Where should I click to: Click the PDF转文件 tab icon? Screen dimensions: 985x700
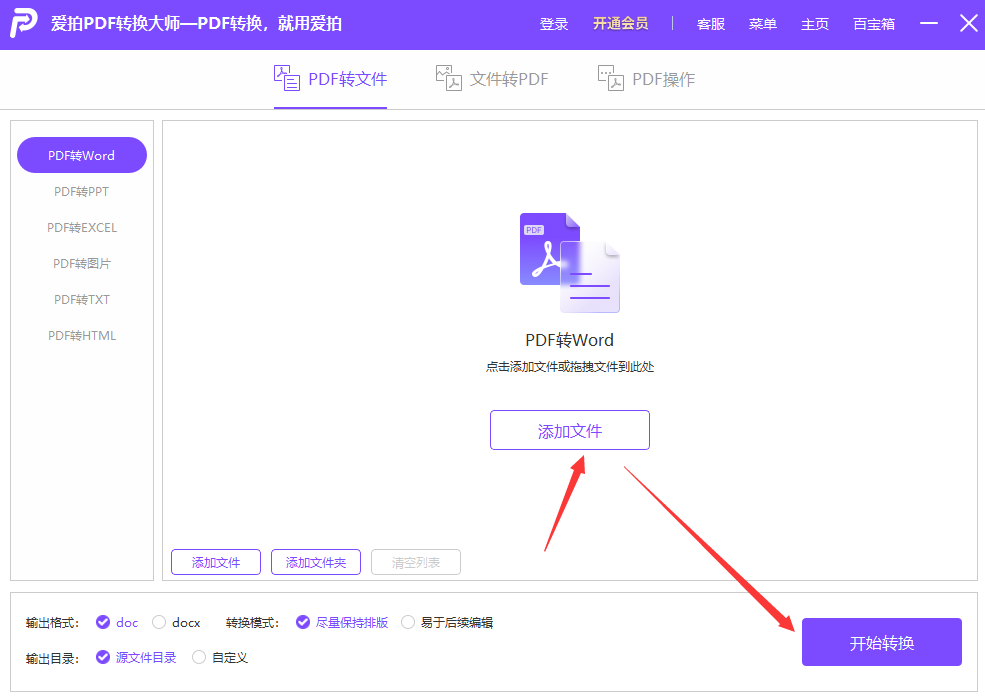pyautogui.click(x=287, y=79)
